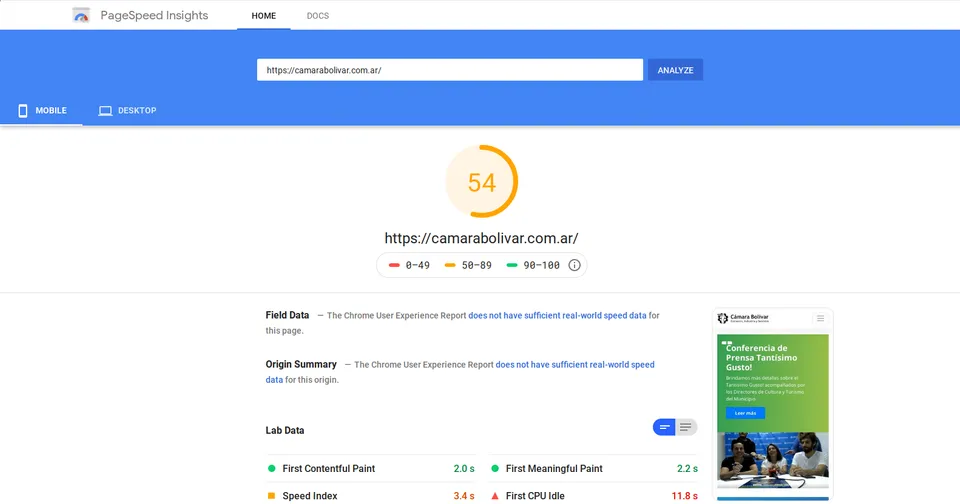Click the 11.8 s metric value
This screenshot has width=960, height=504.
(x=684, y=495)
